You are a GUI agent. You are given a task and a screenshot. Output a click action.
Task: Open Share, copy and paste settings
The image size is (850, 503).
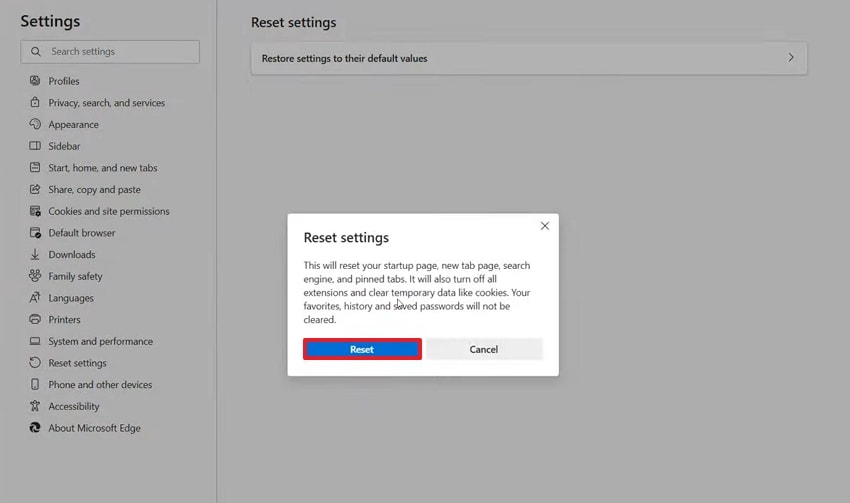[x=94, y=190]
